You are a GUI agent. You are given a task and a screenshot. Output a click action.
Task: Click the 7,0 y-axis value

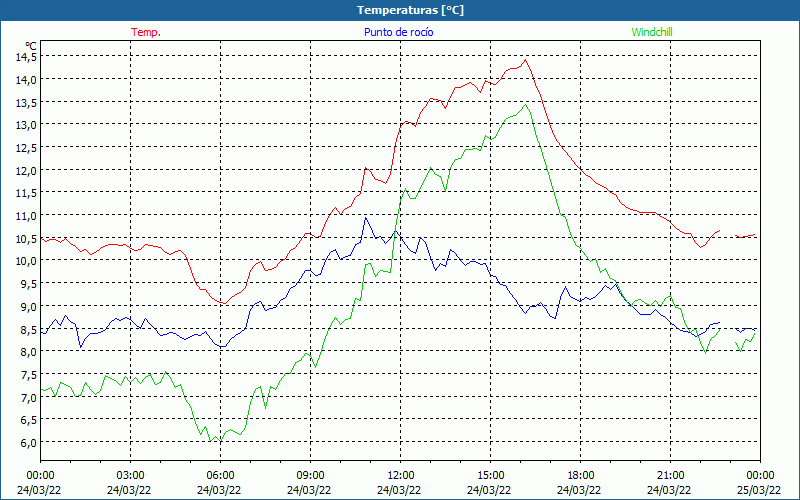pyautogui.click(x=29, y=396)
